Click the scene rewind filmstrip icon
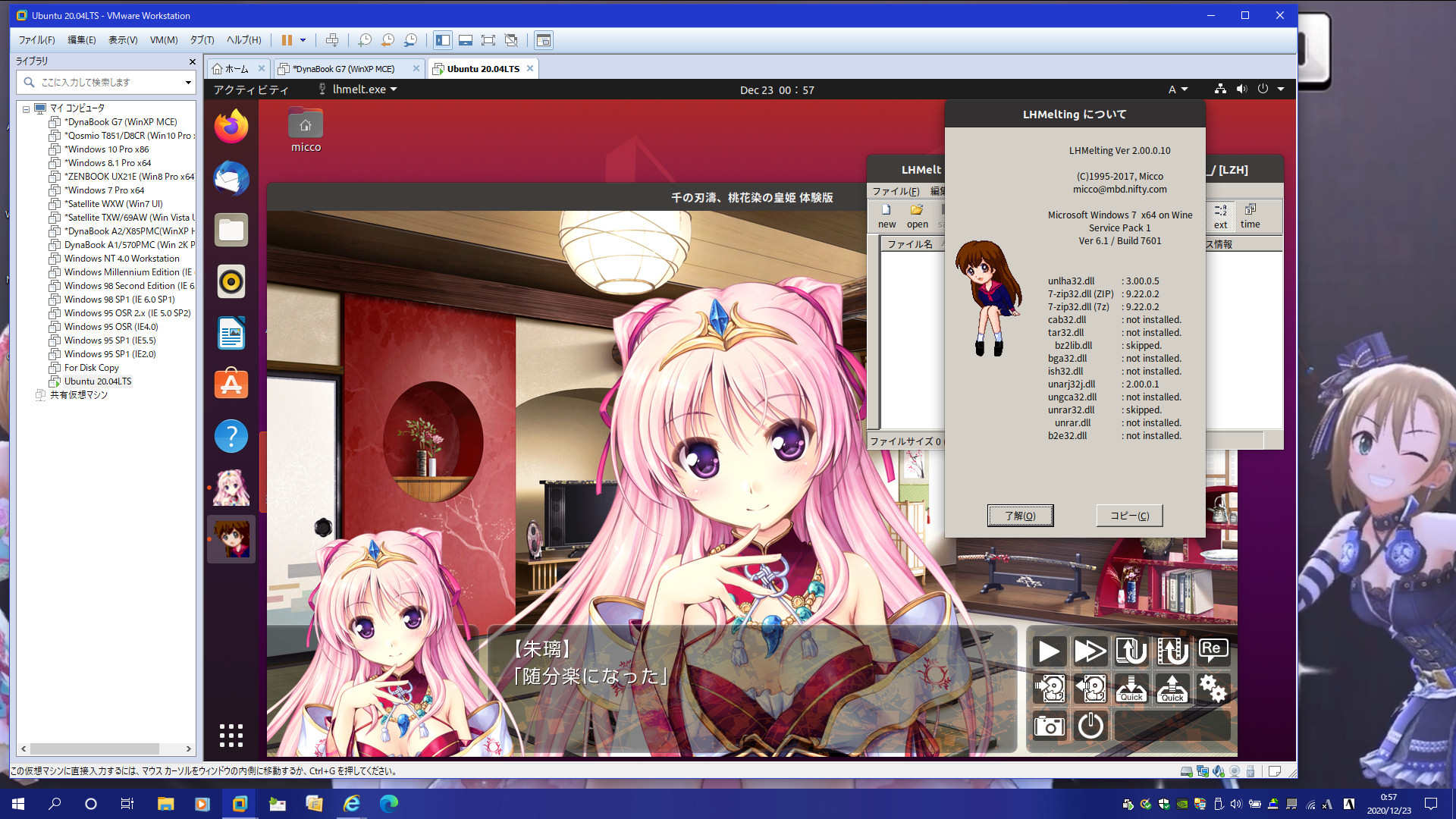Image resolution: width=1456 pixels, height=819 pixels. pyautogui.click(x=1172, y=651)
